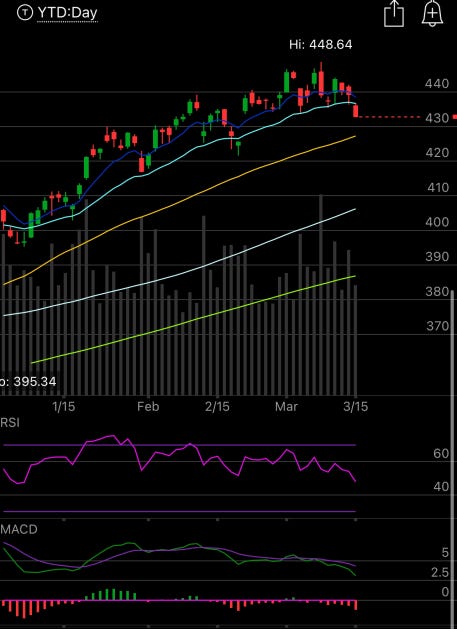The image size is (457, 629).
Task: Open the YTD:Day timeframe selector
Action: coord(67,13)
